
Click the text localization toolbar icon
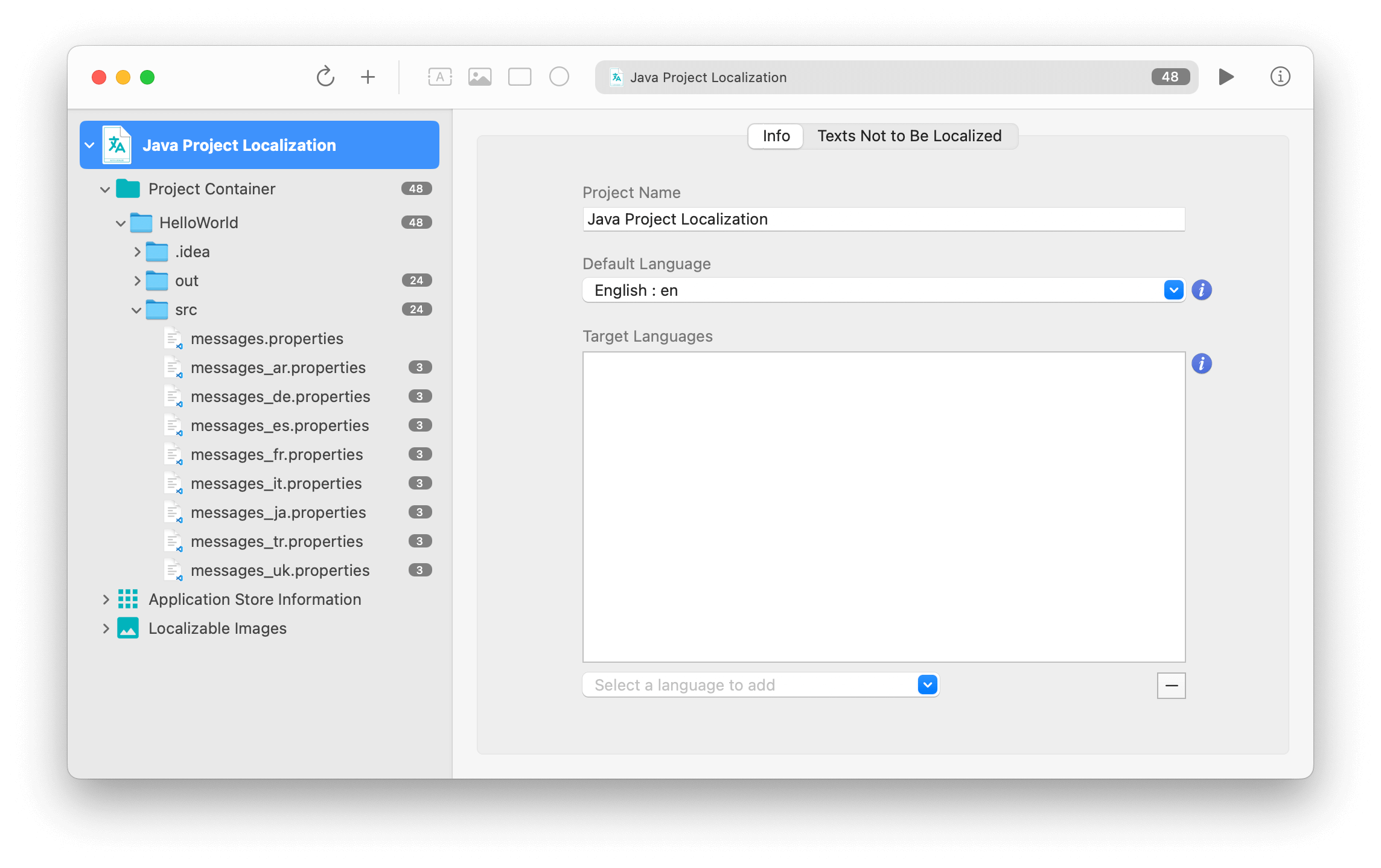click(440, 77)
